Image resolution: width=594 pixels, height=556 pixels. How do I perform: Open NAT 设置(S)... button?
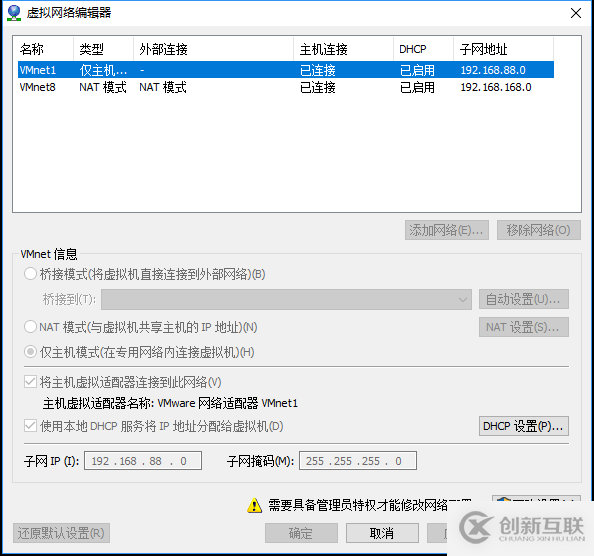(524, 327)
